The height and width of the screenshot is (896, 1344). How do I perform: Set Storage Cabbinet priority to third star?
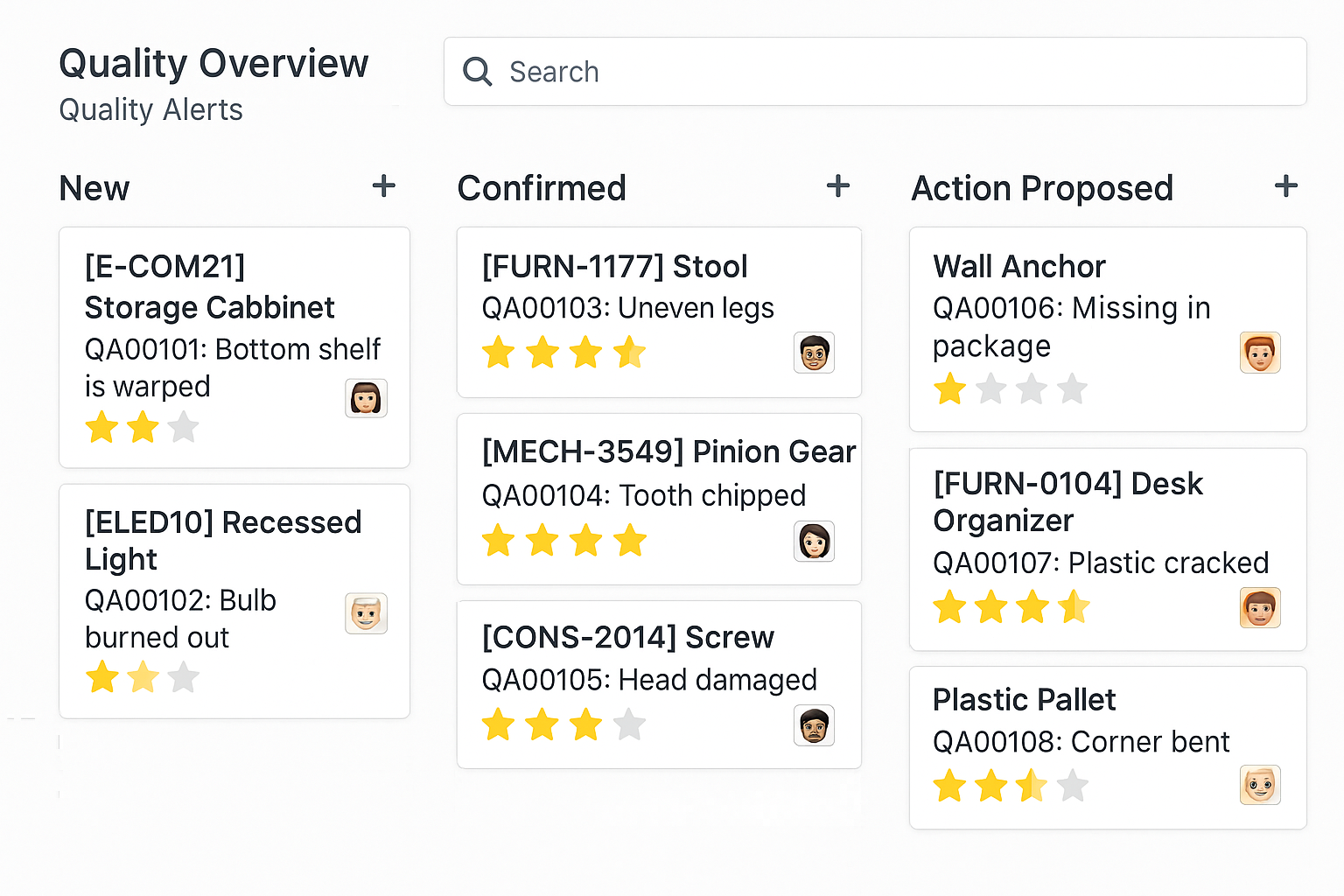tap(183, 427)
